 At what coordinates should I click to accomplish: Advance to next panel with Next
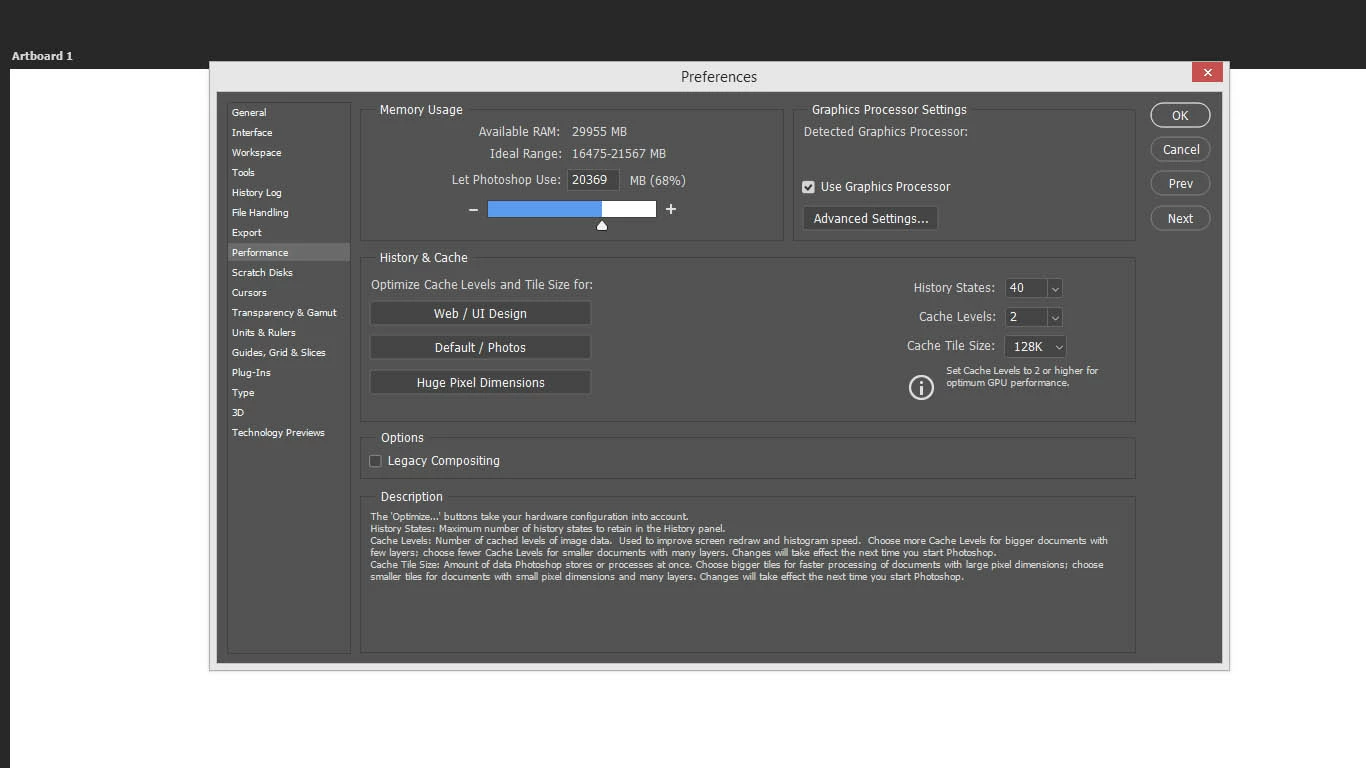[1180, 219]
